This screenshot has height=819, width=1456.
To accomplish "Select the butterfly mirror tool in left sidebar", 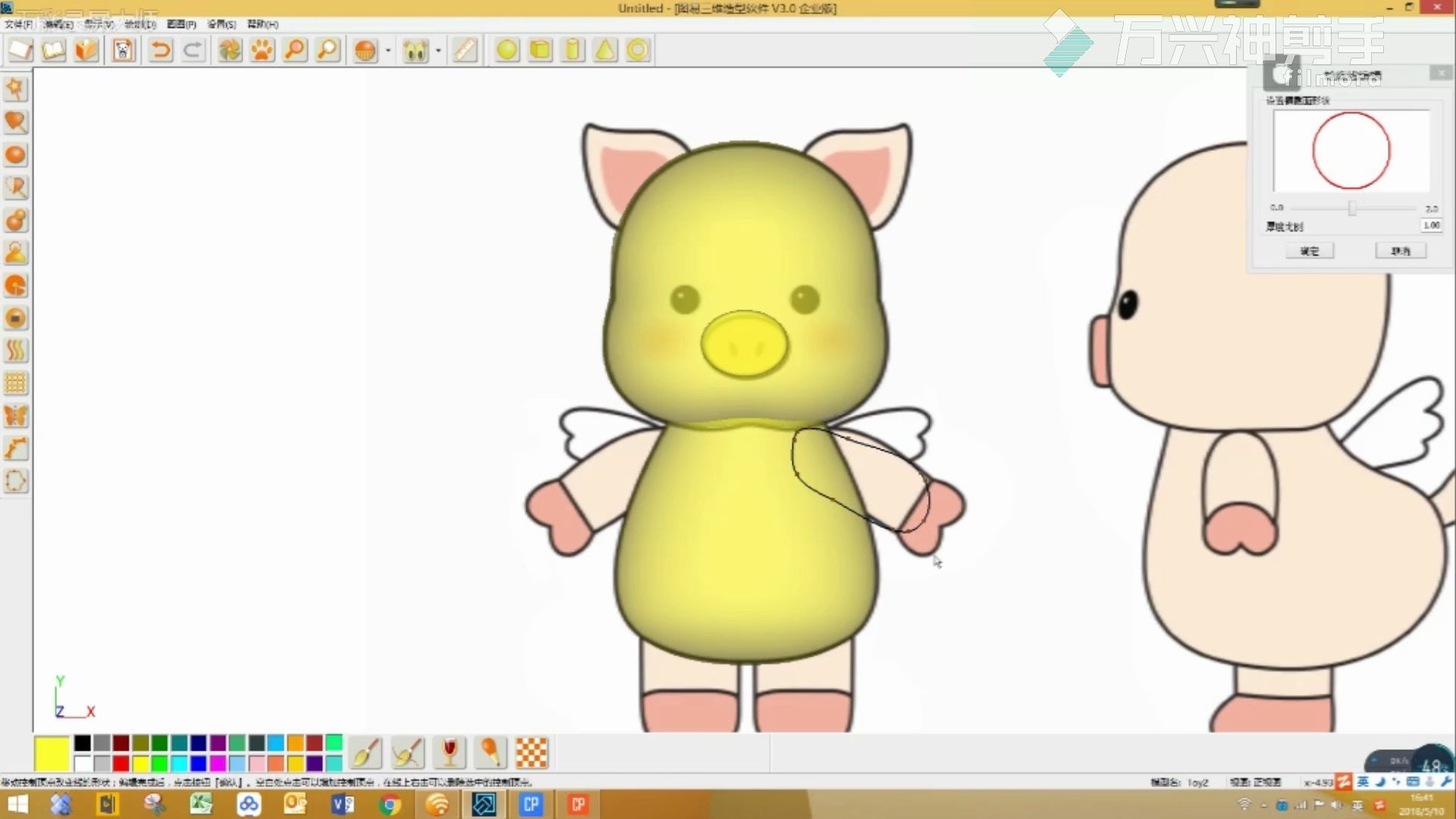I will pyautogui.click(x=16, y=416).
